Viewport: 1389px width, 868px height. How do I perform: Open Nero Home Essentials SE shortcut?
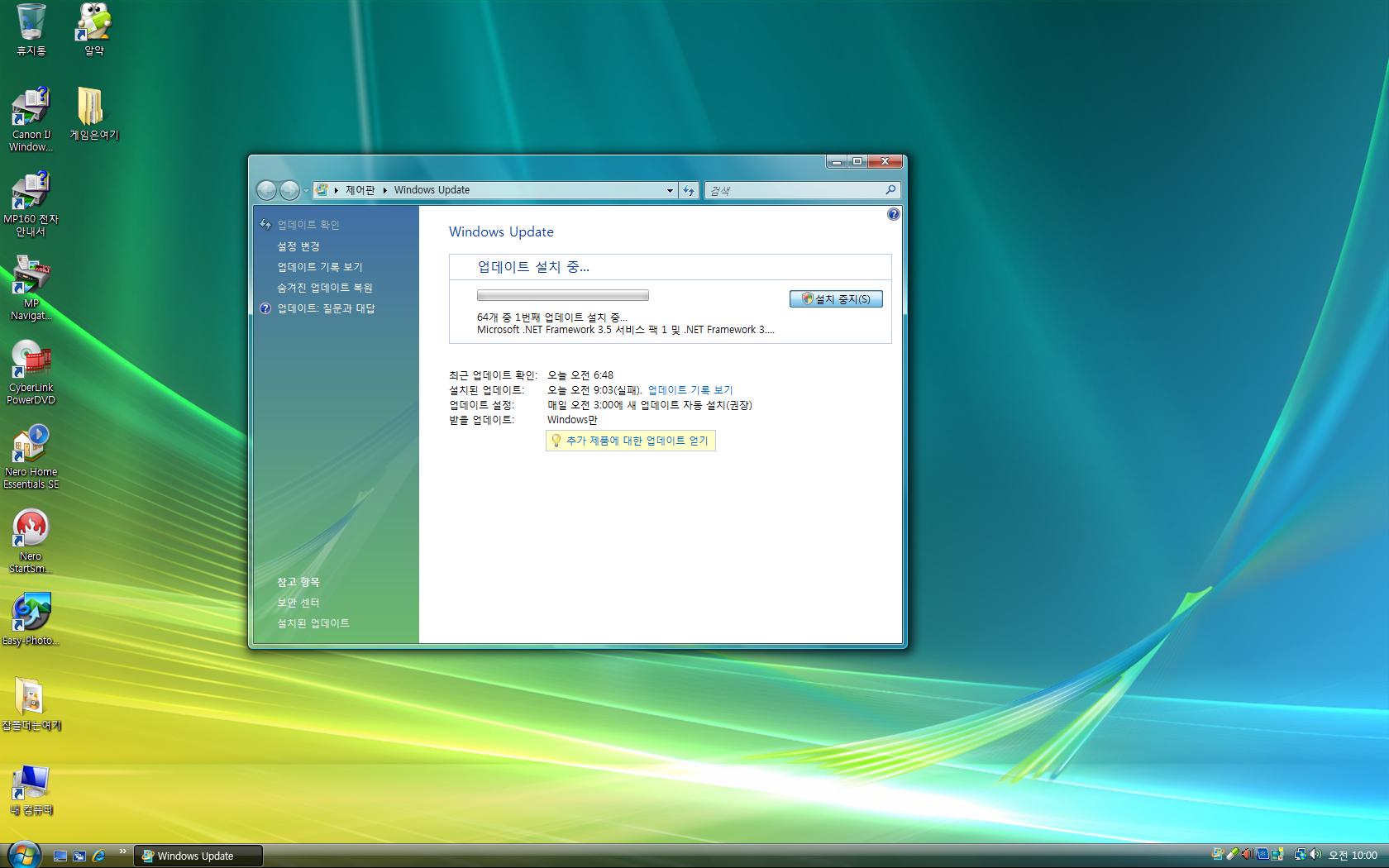click(x=31, y=456)
